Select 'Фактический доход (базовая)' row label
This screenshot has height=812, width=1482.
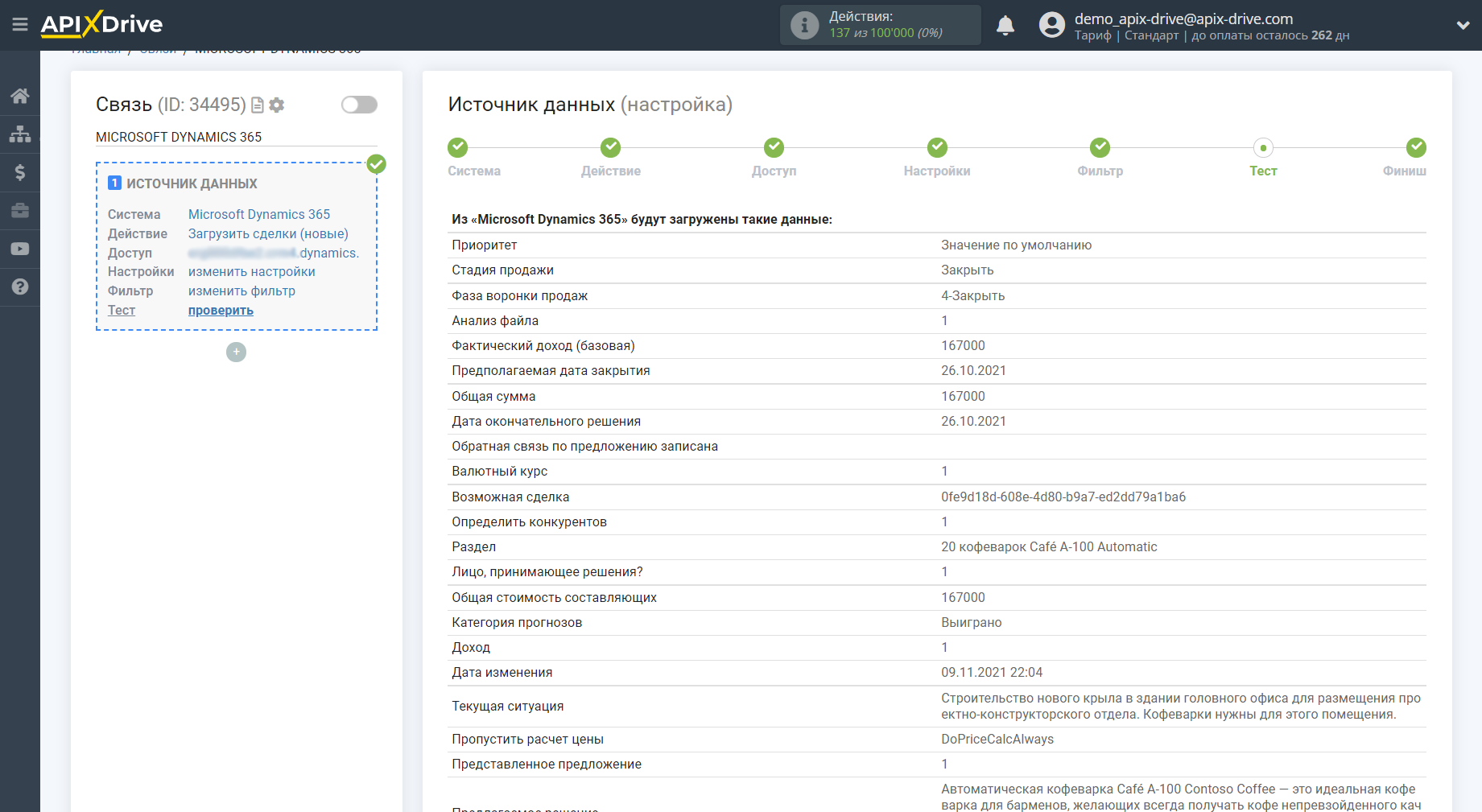(x=543, y=345)
